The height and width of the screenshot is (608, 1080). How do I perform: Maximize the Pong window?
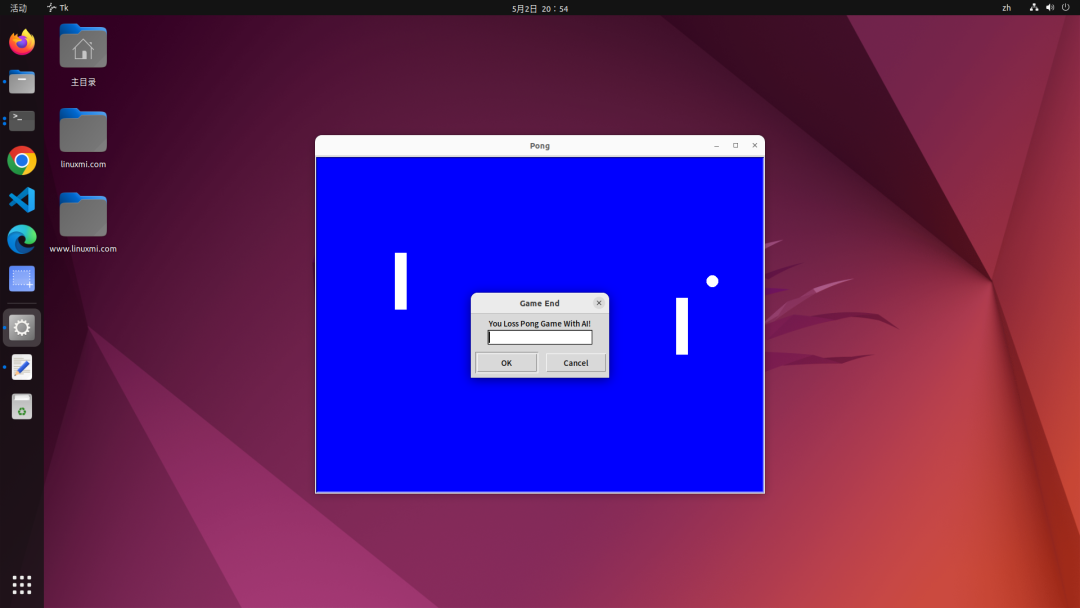point(736,146)
